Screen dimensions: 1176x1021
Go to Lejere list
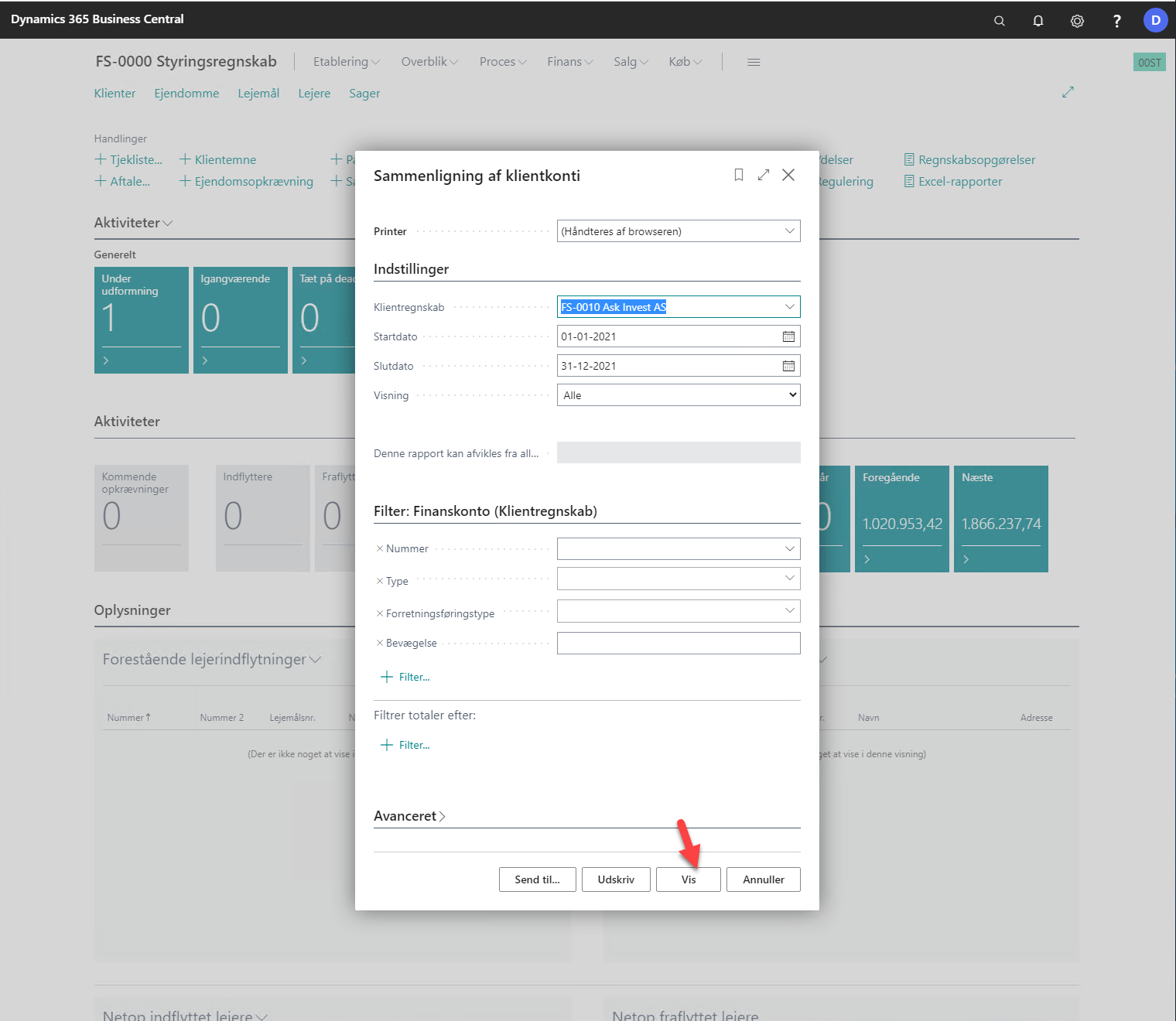314,94
